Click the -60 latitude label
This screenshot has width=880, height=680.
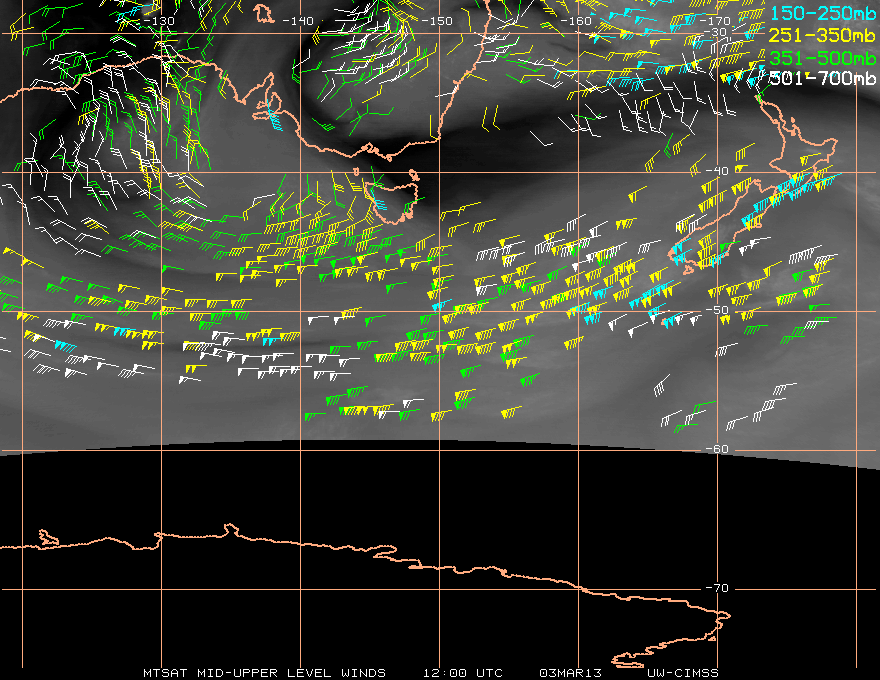coord(717,449)
